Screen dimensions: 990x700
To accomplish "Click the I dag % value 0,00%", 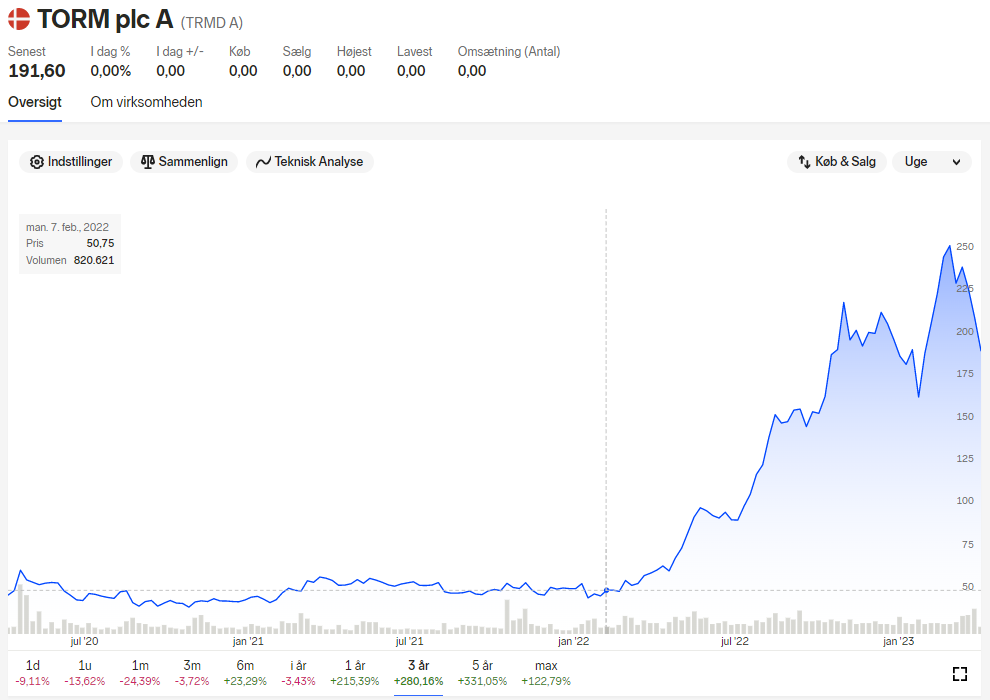I will [110, 71].
